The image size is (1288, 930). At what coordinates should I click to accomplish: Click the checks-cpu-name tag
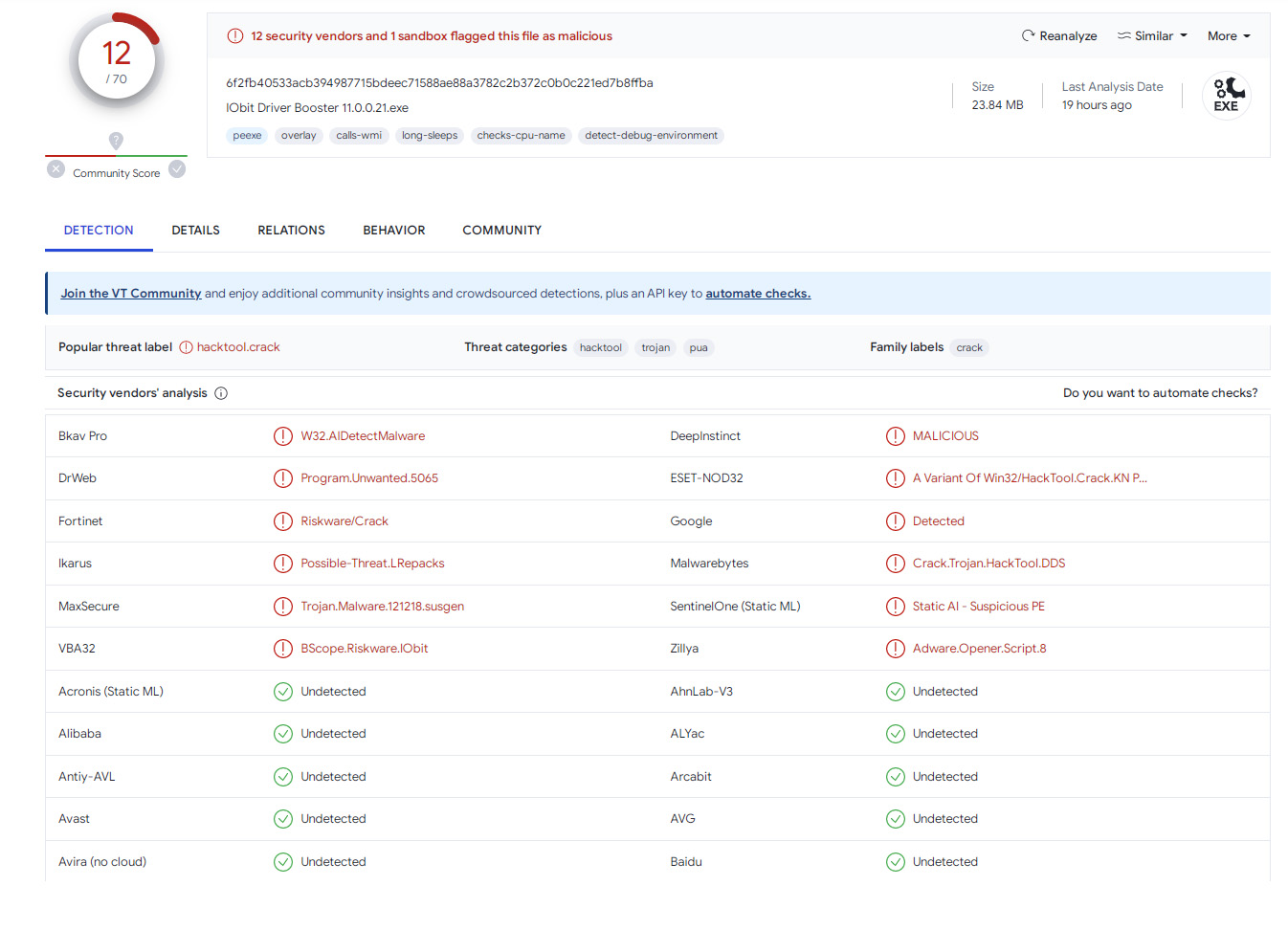tap(522, 136)
